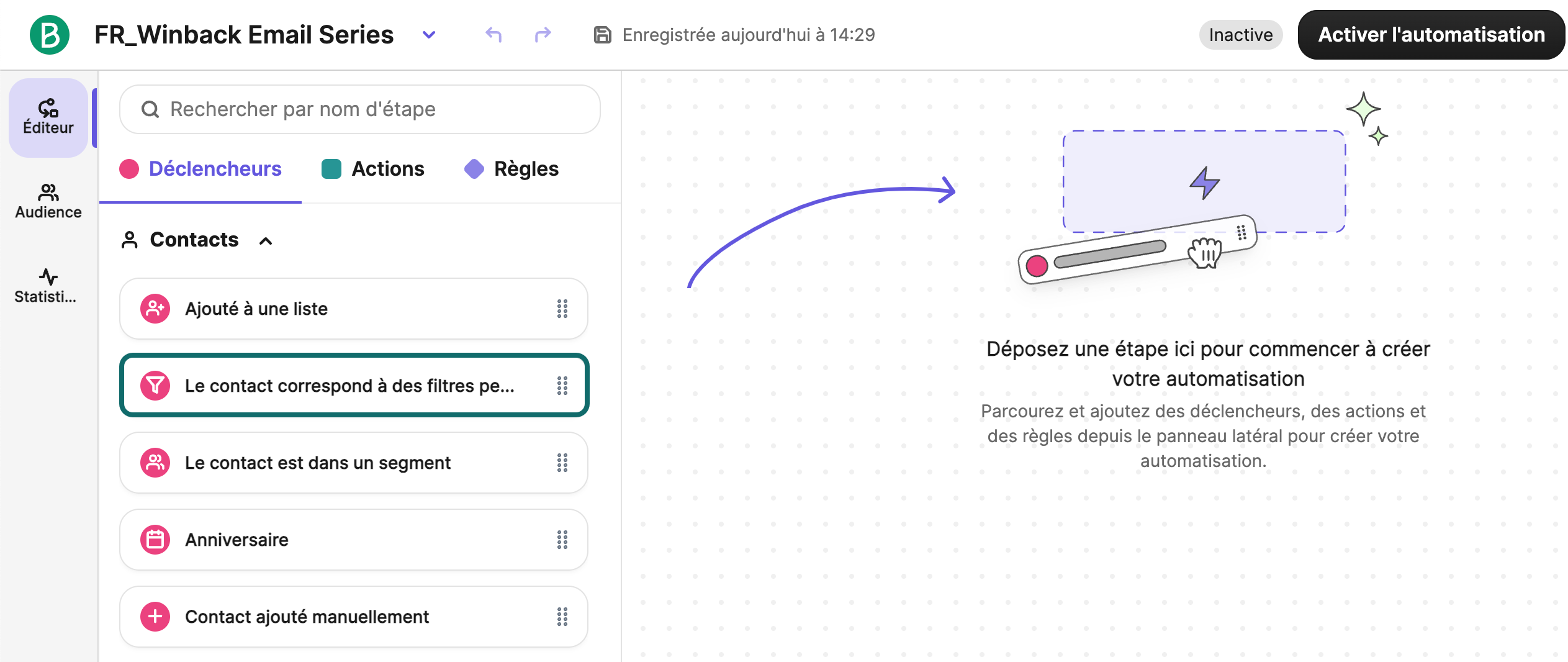Click the Inactive status badge
Image resolution: width=1568 pixels, height=662 pixels.
[1240, 35]
